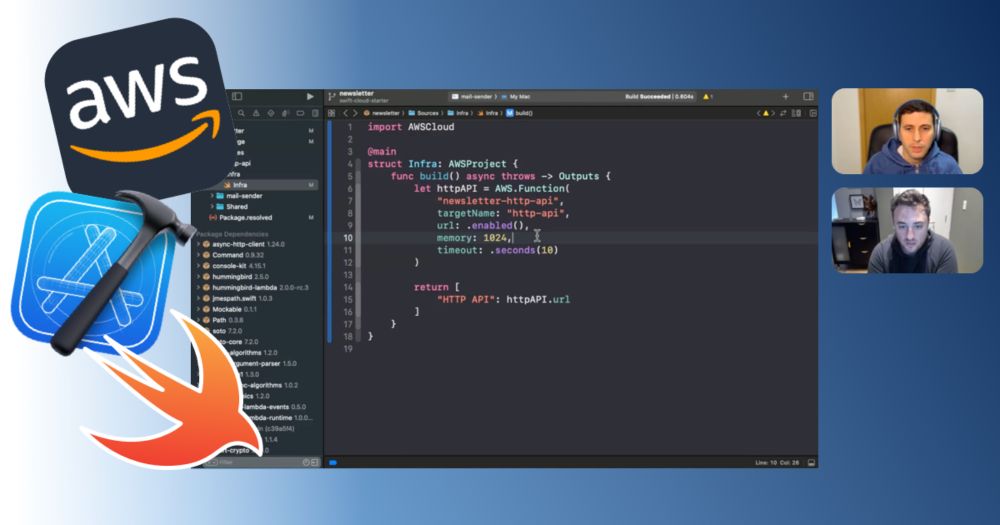1000x525 pixels.
Task: Expand the jmespath.swift package
Action: click(199, 299)
